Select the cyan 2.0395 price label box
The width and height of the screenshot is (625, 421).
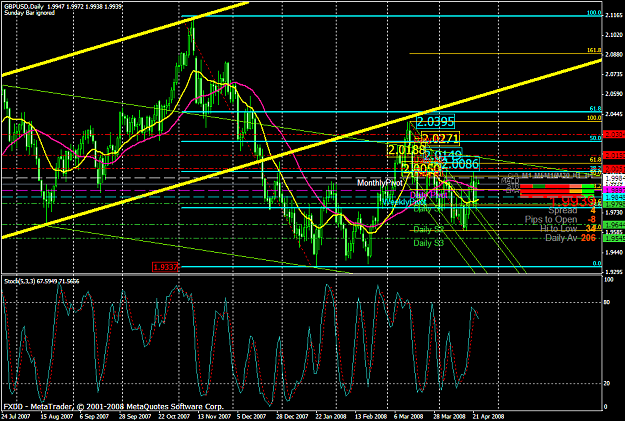tap(435, 122)
